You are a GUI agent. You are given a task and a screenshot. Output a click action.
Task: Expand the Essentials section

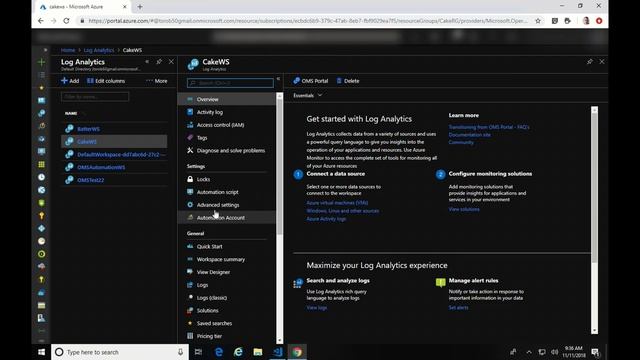point(308,96)
